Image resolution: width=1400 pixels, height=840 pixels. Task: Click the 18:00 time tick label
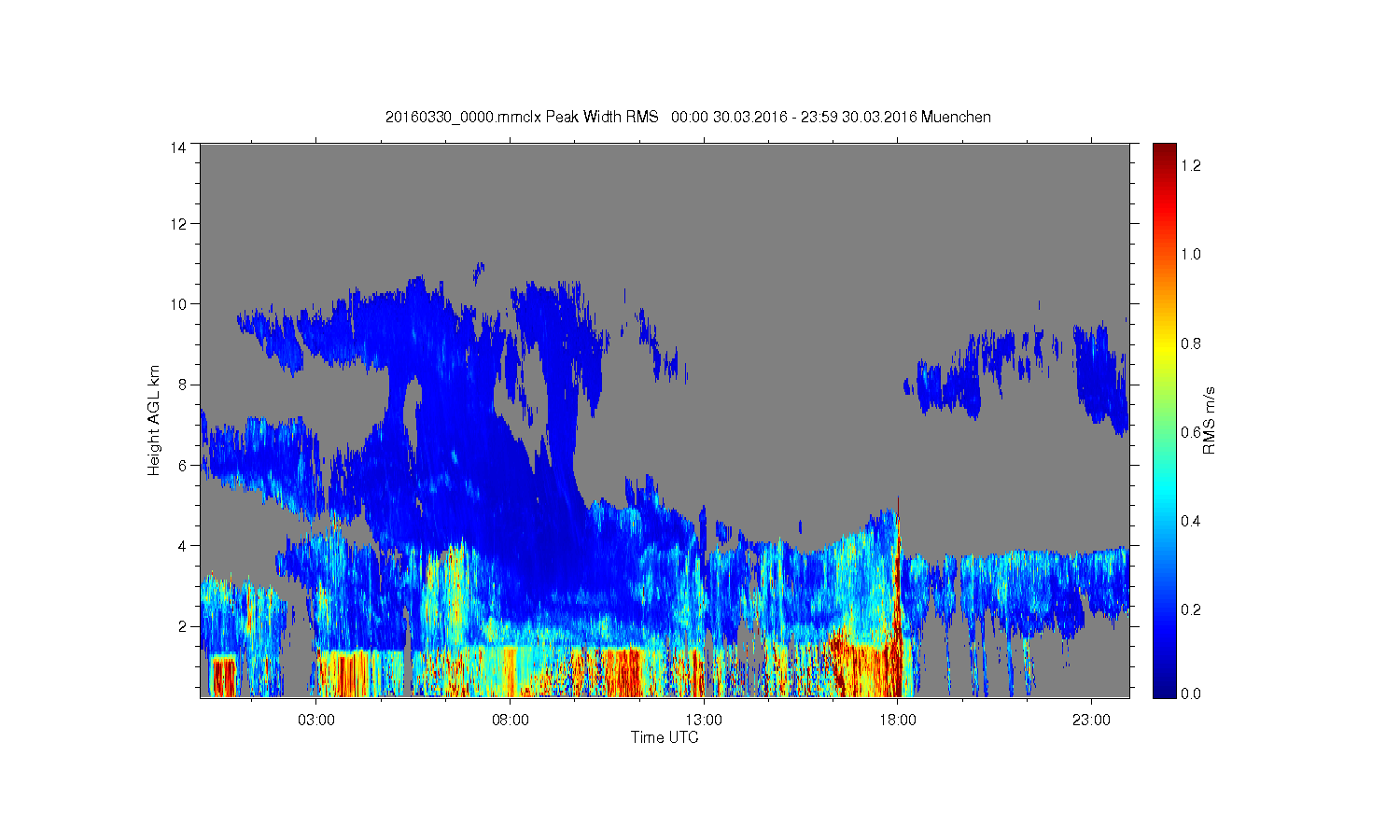tap(898, 721)
